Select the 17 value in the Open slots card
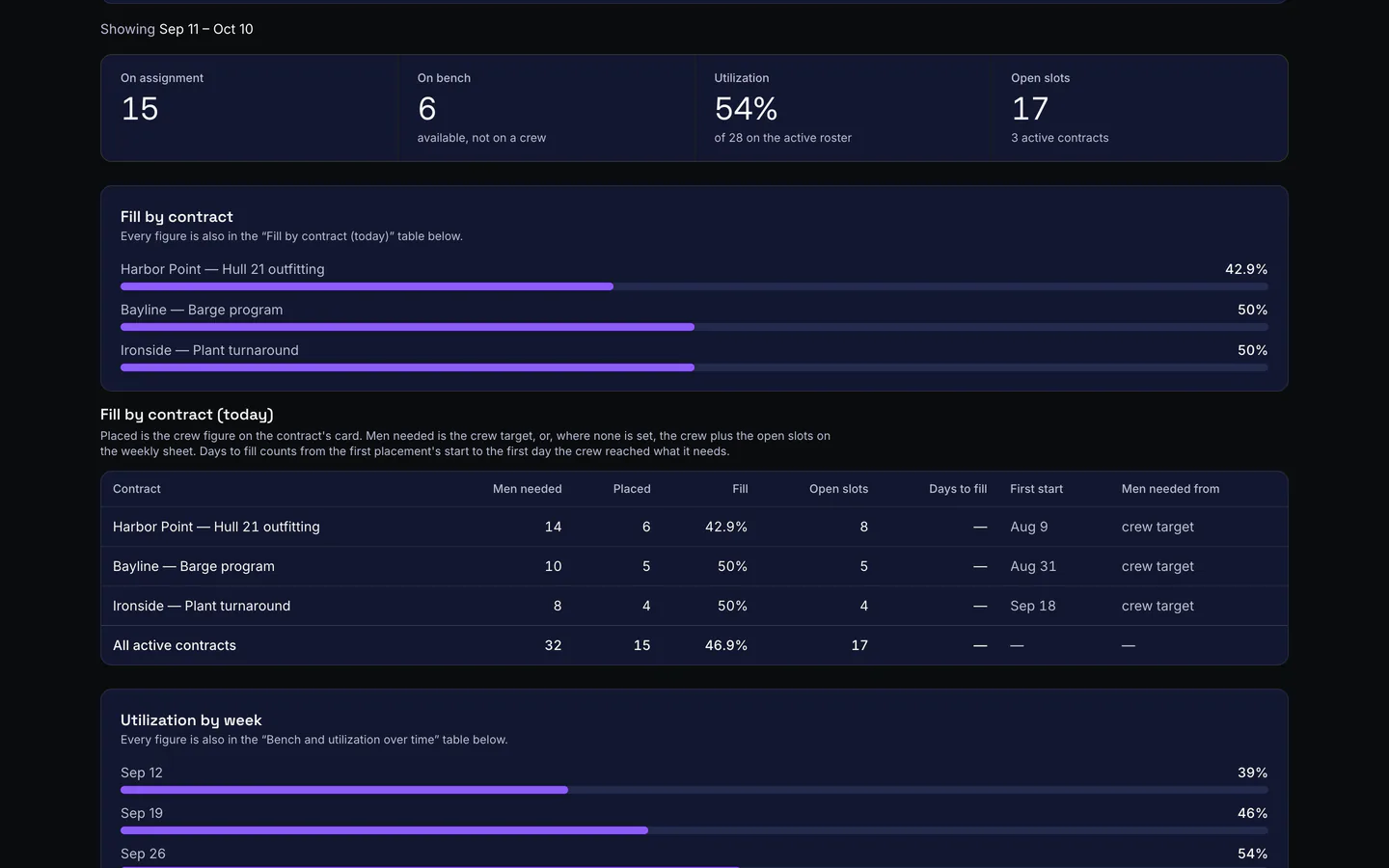The image size is (1389, 868). tap(1029, 109)
